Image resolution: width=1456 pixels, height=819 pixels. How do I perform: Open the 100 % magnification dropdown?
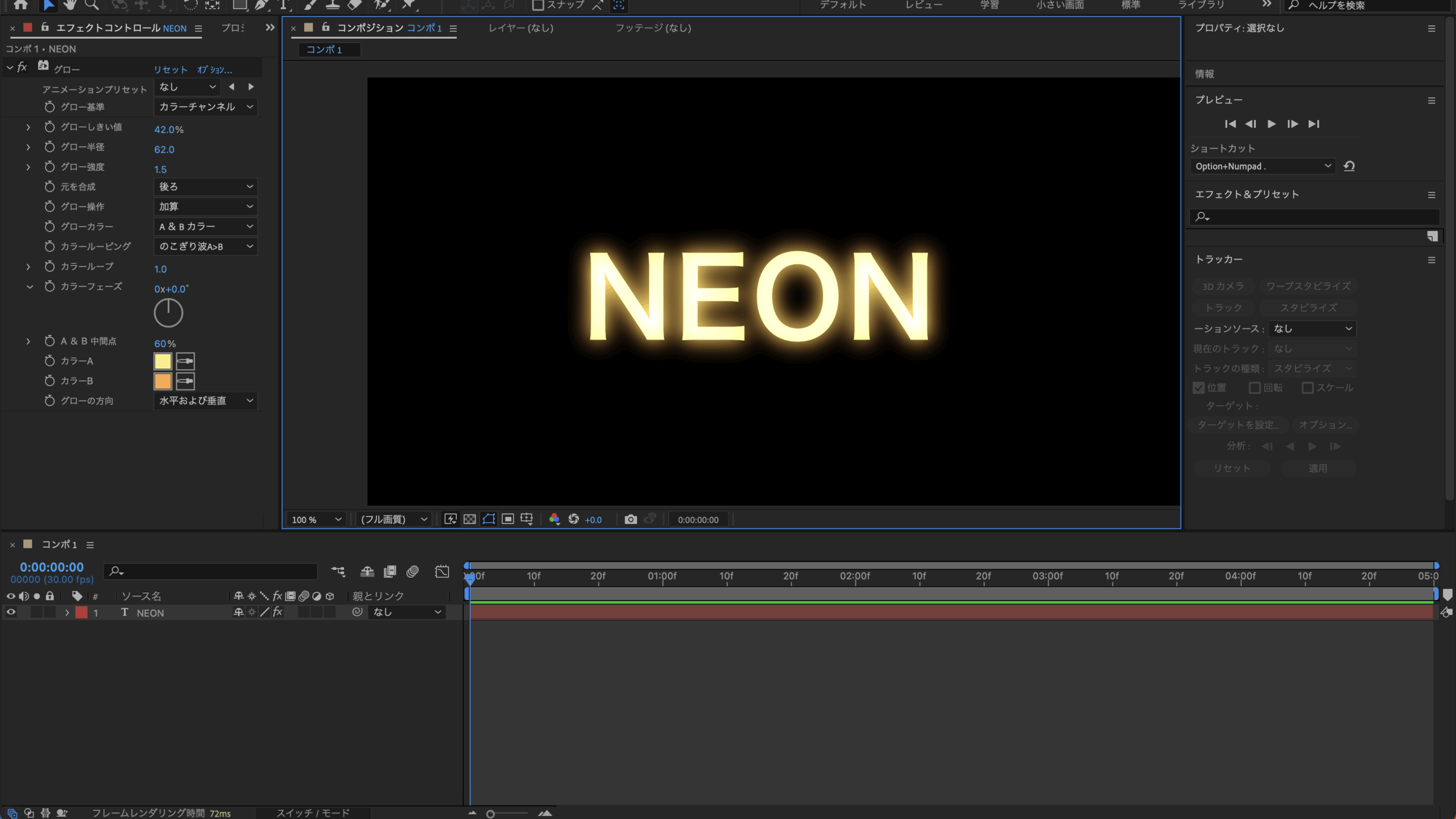(316, 519)
